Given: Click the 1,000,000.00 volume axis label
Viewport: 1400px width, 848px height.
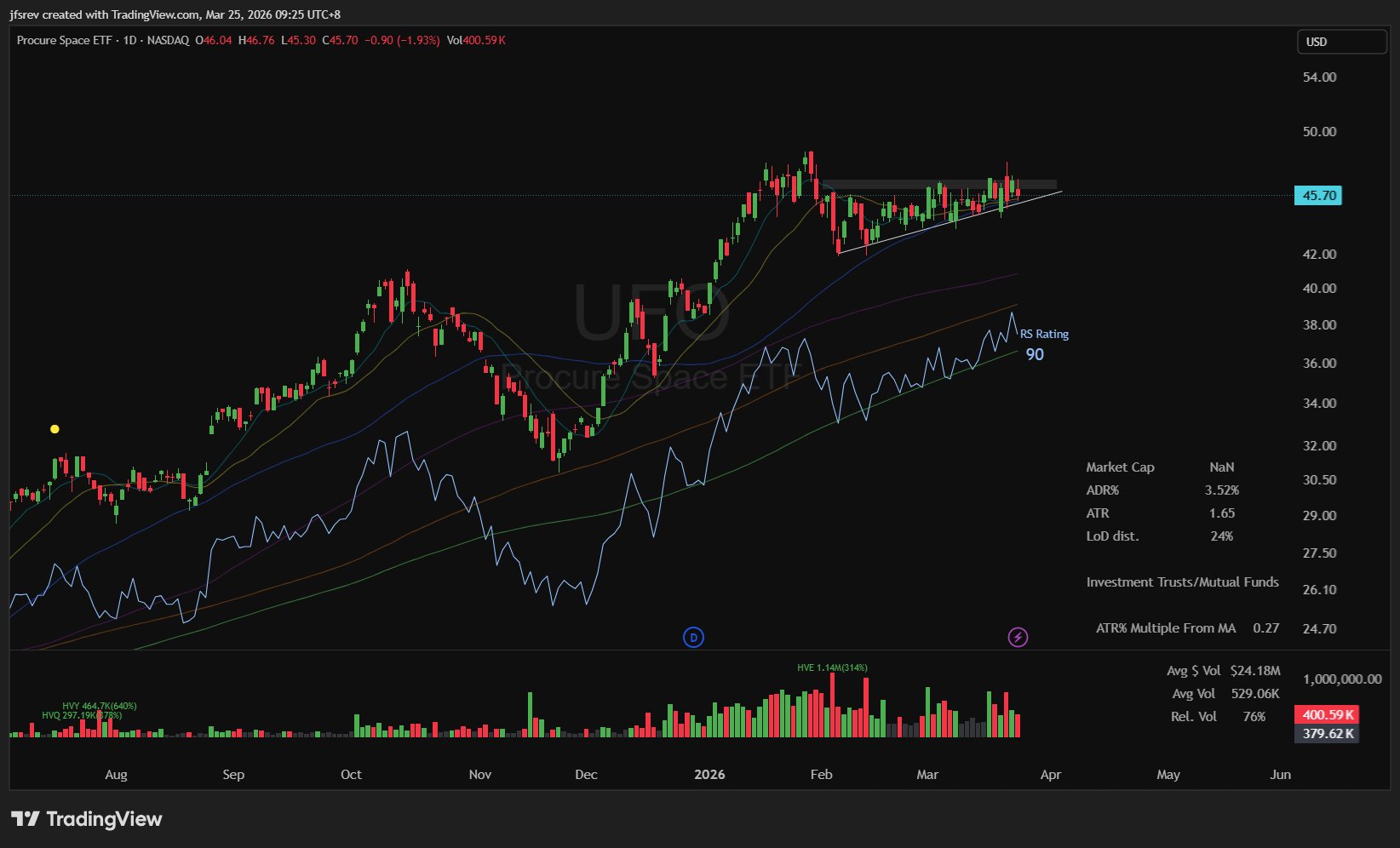Looking at the screenshot, I should click(1342, 679).
